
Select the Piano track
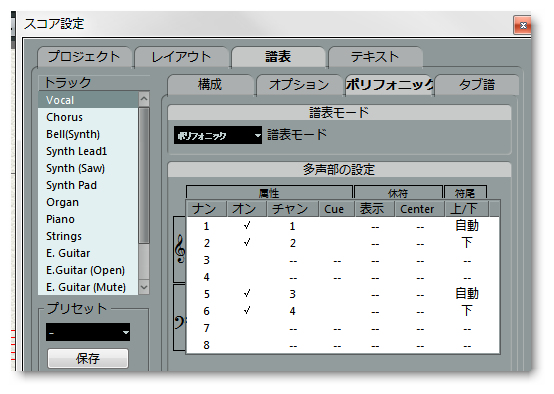tap(88, 219)
